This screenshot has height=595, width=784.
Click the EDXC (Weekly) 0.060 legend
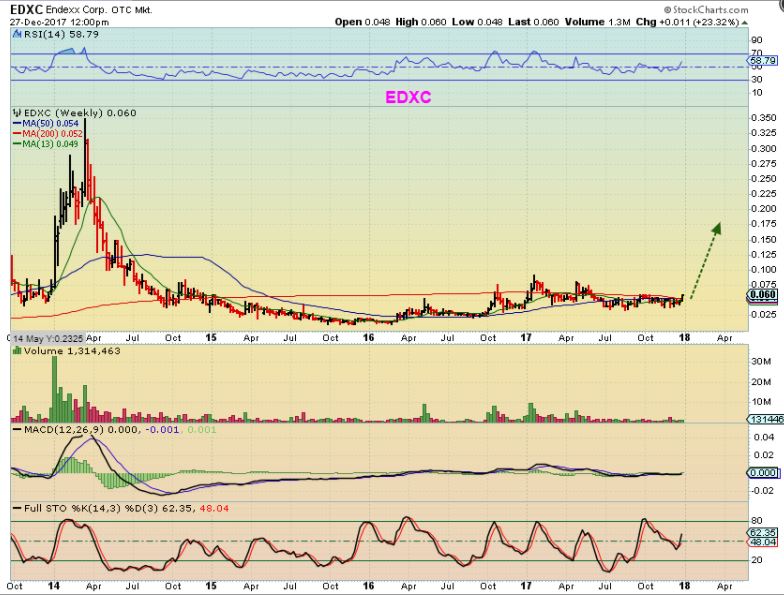pyautogui.click(x=80, y=113)
